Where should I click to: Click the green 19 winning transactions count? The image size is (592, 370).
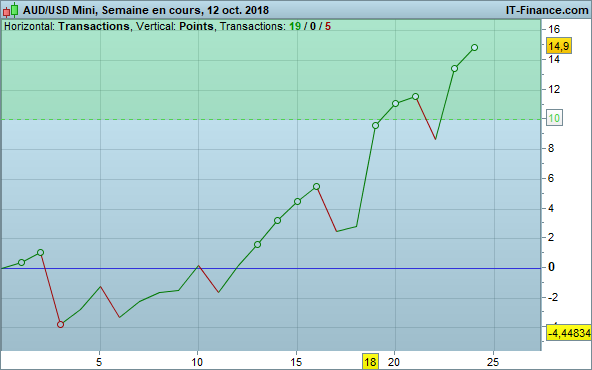click(295, 26)
